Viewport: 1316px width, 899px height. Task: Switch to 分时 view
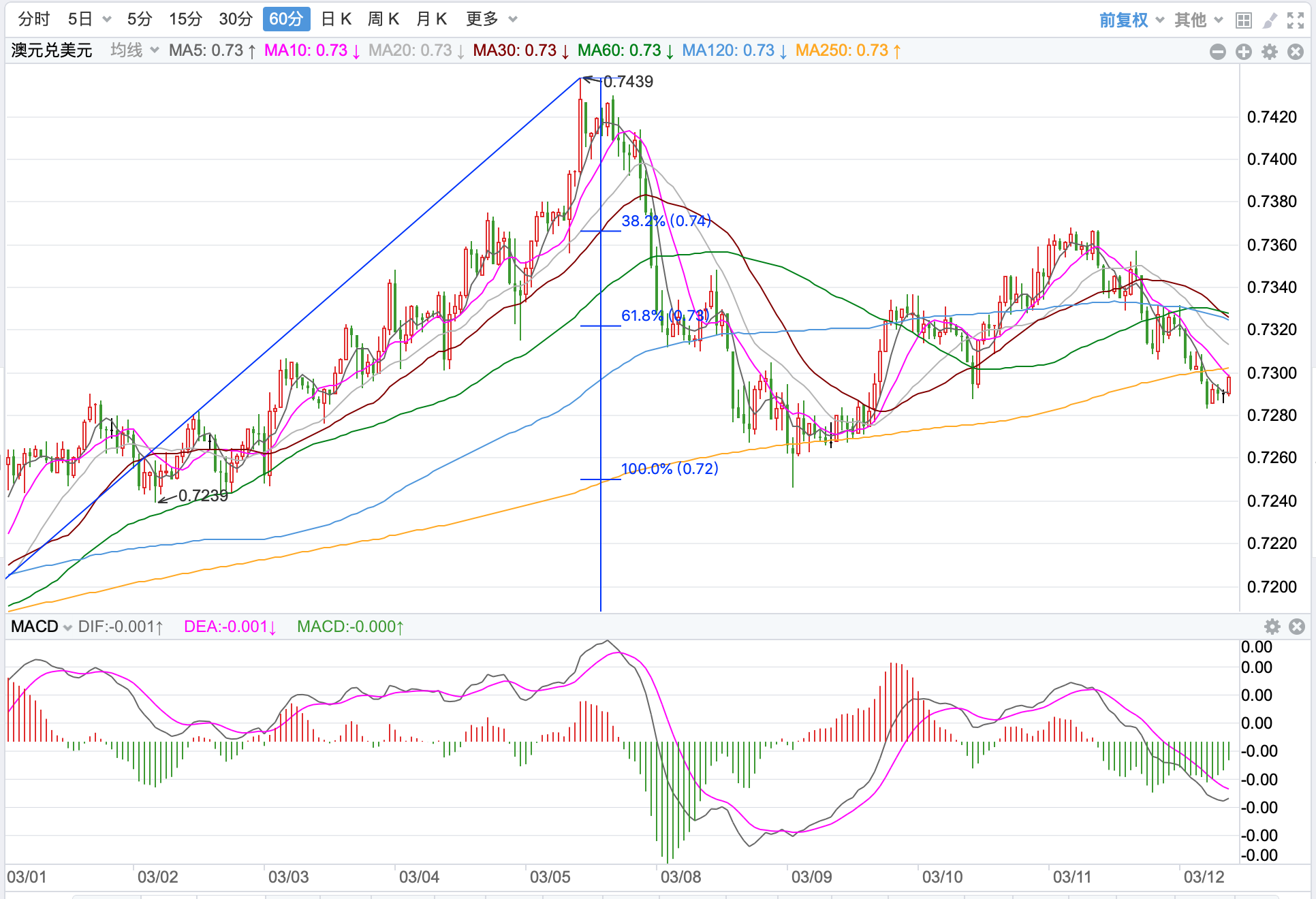[x=33, y=19]
